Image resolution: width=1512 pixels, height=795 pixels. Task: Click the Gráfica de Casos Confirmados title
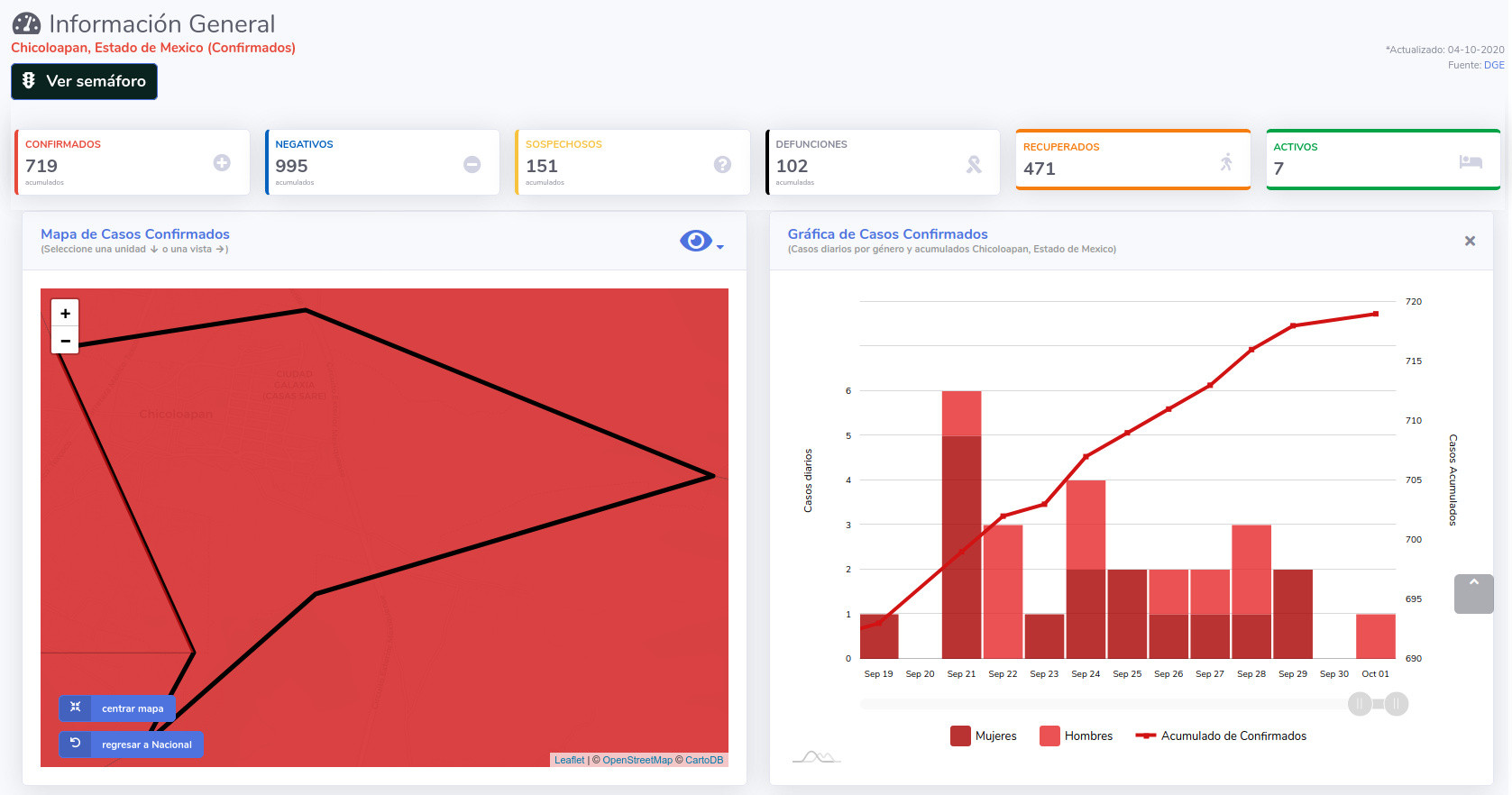pos(888,234)
